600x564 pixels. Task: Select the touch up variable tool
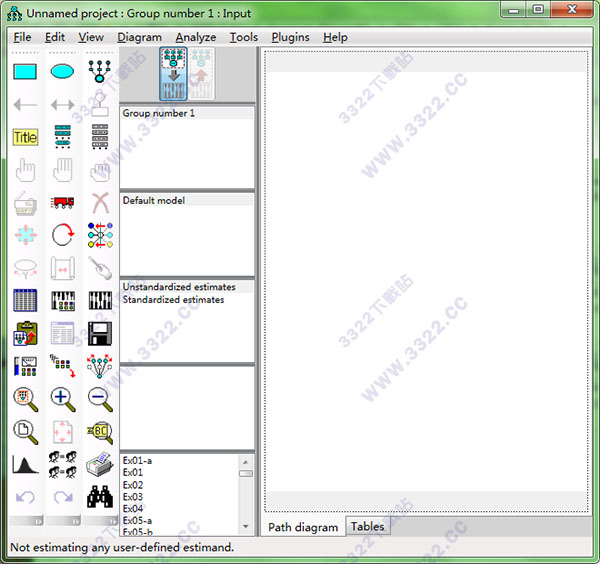click(100, 268)
